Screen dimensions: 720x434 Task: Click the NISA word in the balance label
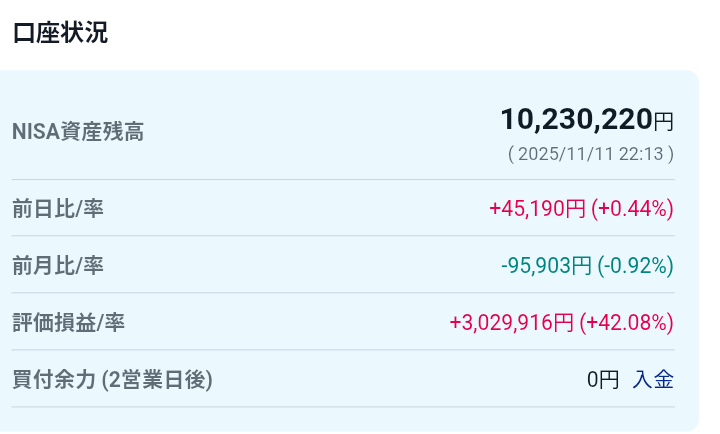pyautogui.click(x=32, y=132)
